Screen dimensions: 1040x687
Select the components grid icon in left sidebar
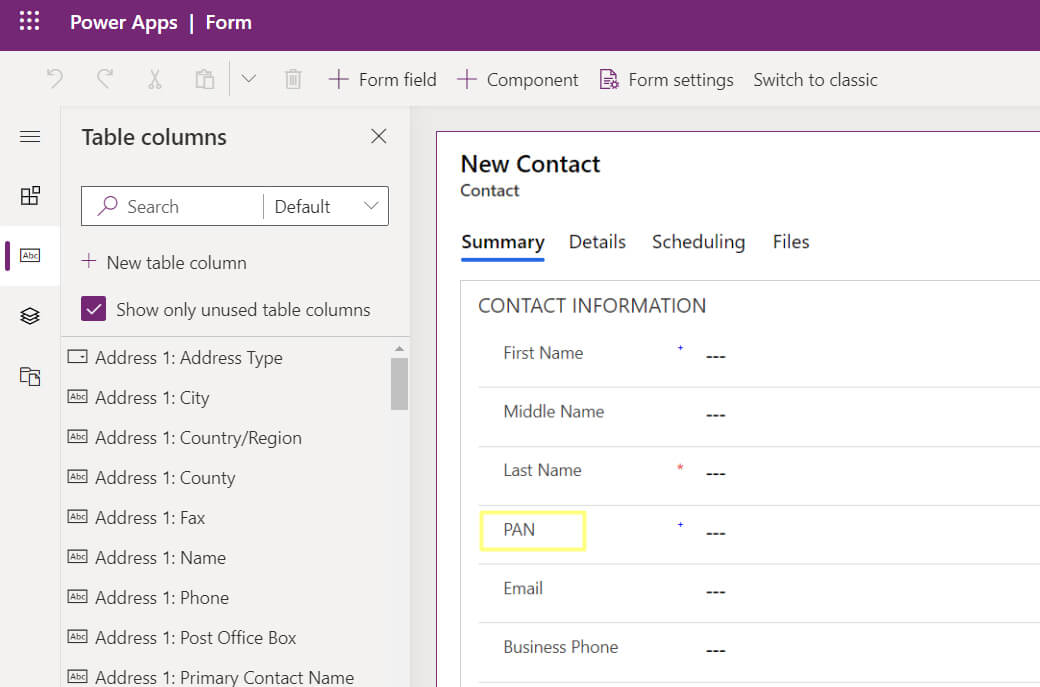(30, 197)
